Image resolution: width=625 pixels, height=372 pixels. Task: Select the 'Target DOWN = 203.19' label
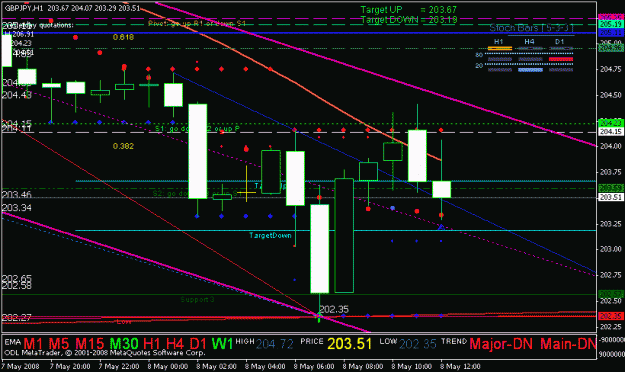[x=409, y=20]
